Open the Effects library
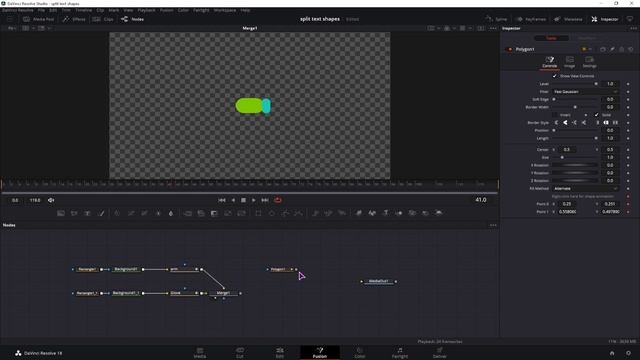This screenshot has width=640, height=360. click(74, 19)
